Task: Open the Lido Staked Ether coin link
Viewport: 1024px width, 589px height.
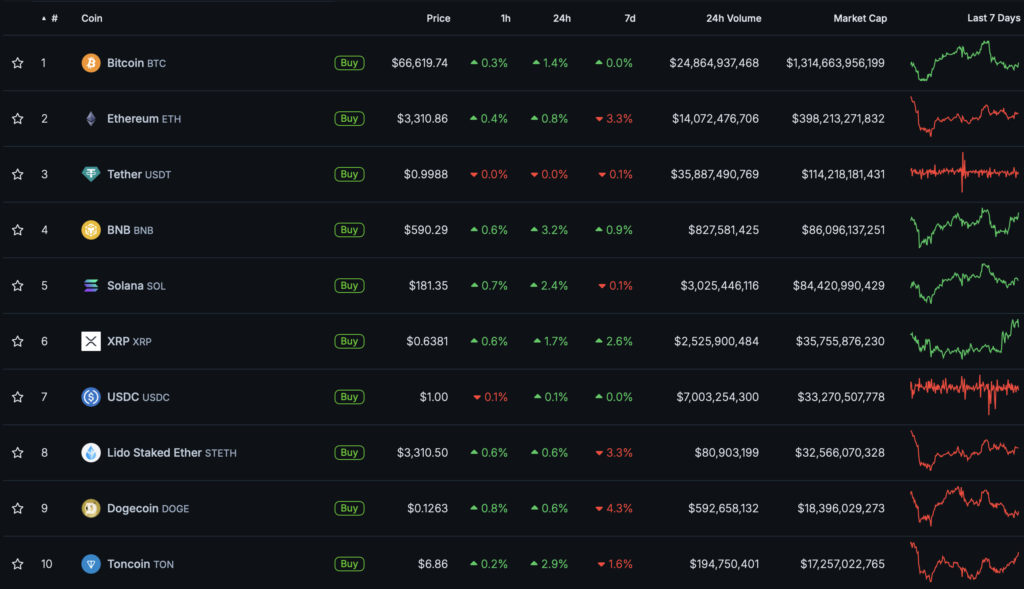Action: coord(154,453)
